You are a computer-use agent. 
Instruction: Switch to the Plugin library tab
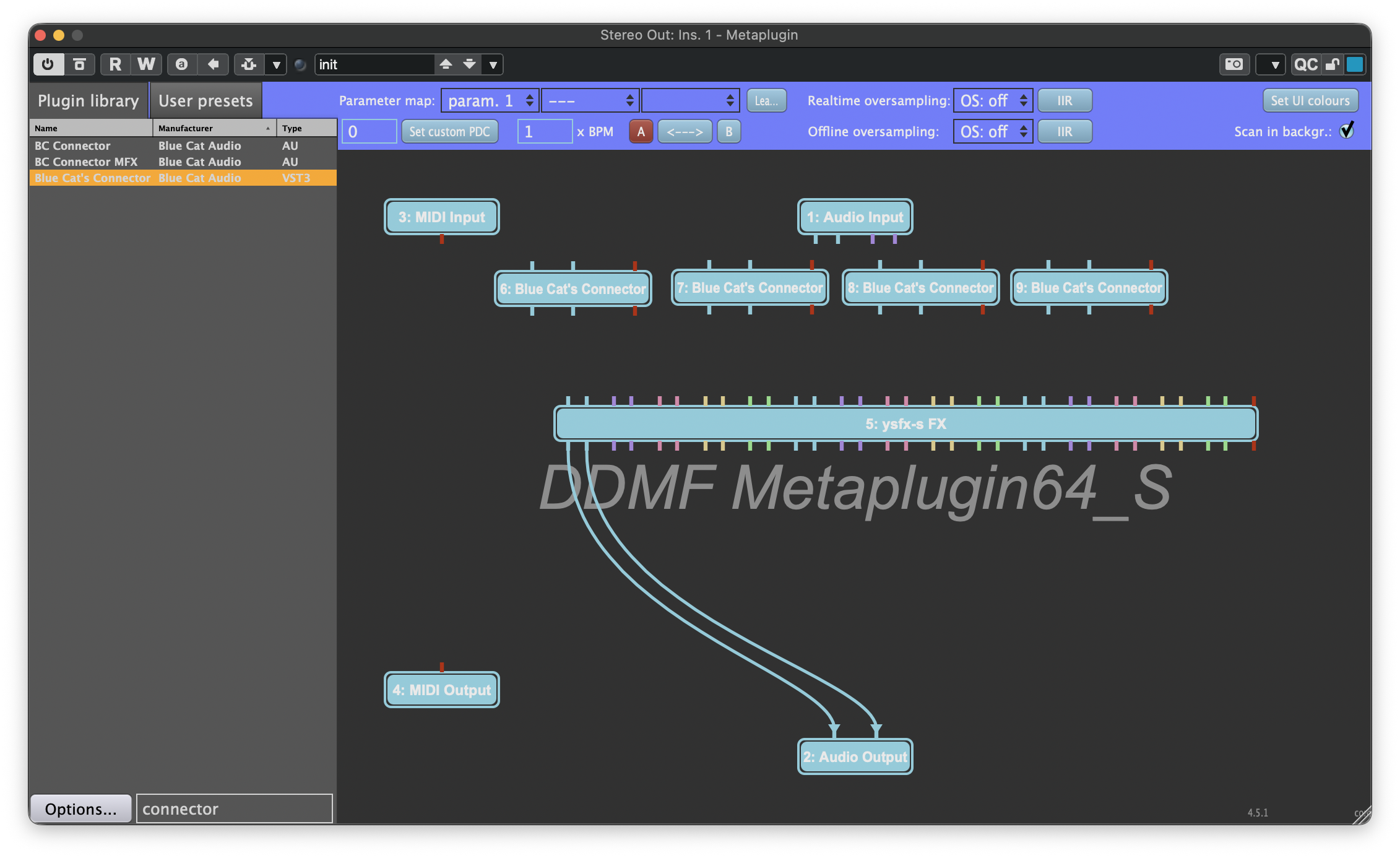[x=89, y=100]
